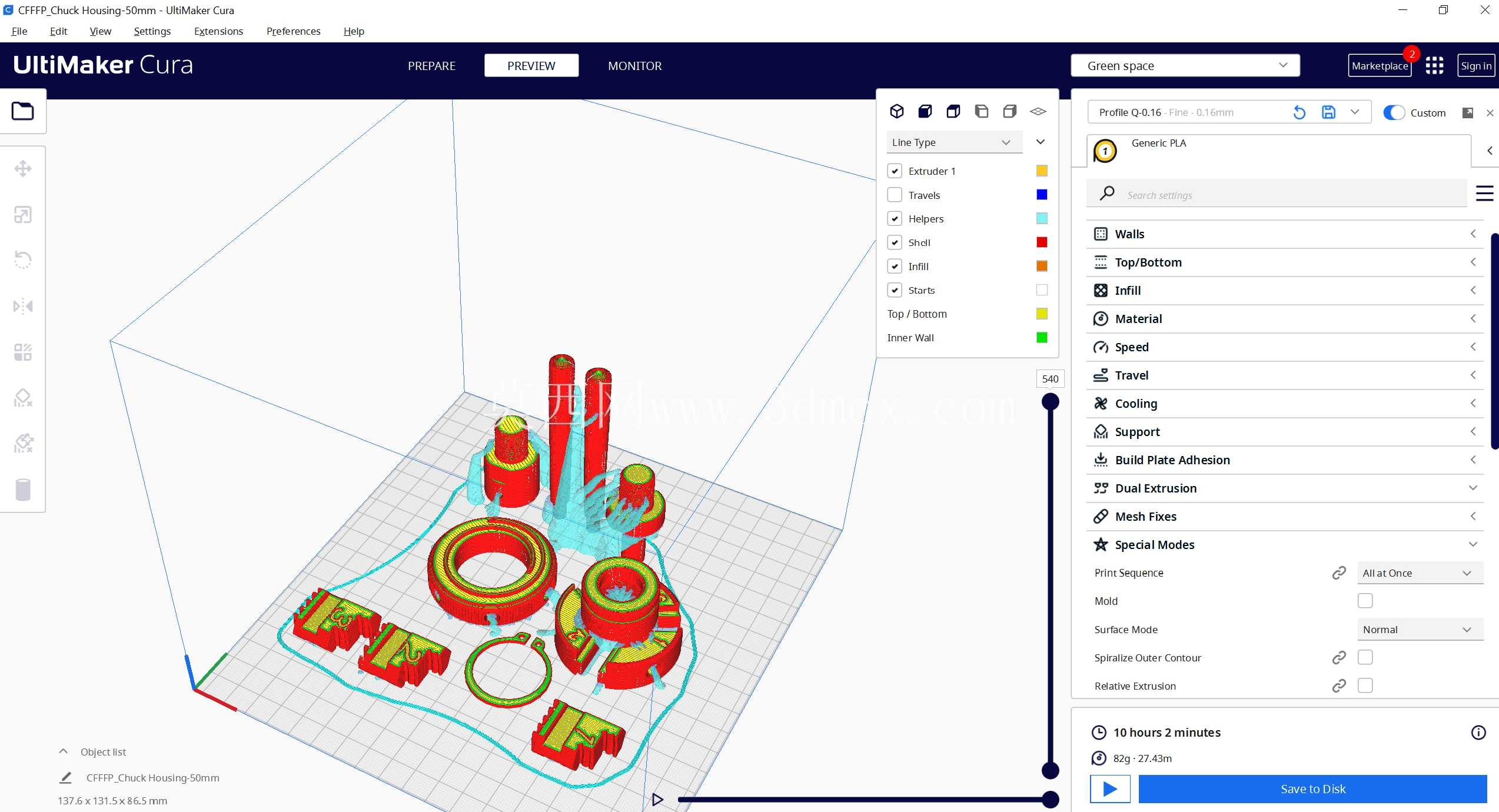This screenshot has width=1499, height=812.
Task: Open the Line Type color scheme dropdown
Action: click(x=953, y=142)
